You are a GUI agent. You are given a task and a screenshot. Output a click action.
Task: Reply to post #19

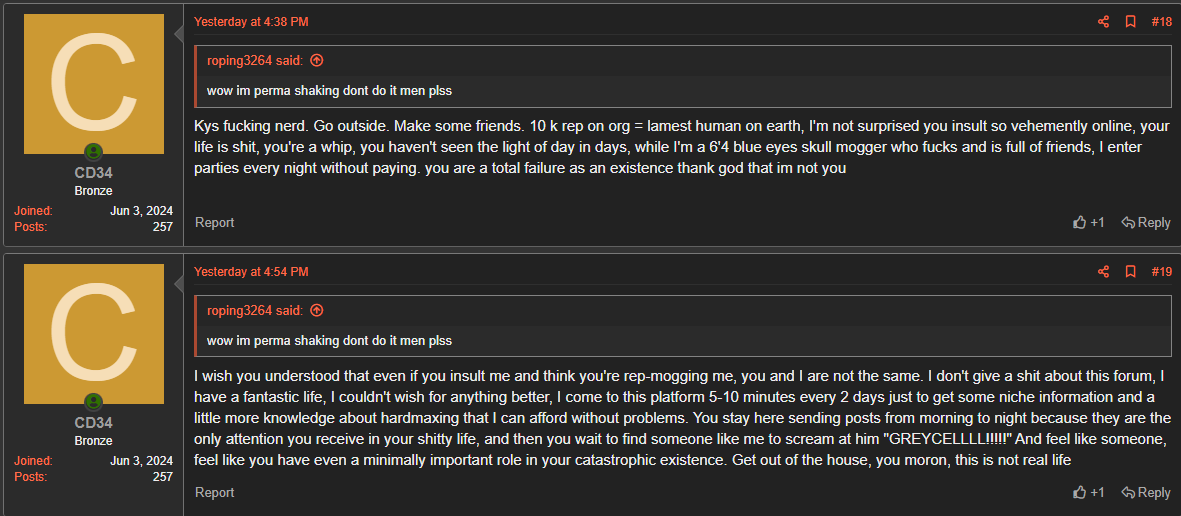pos(1146,492)
